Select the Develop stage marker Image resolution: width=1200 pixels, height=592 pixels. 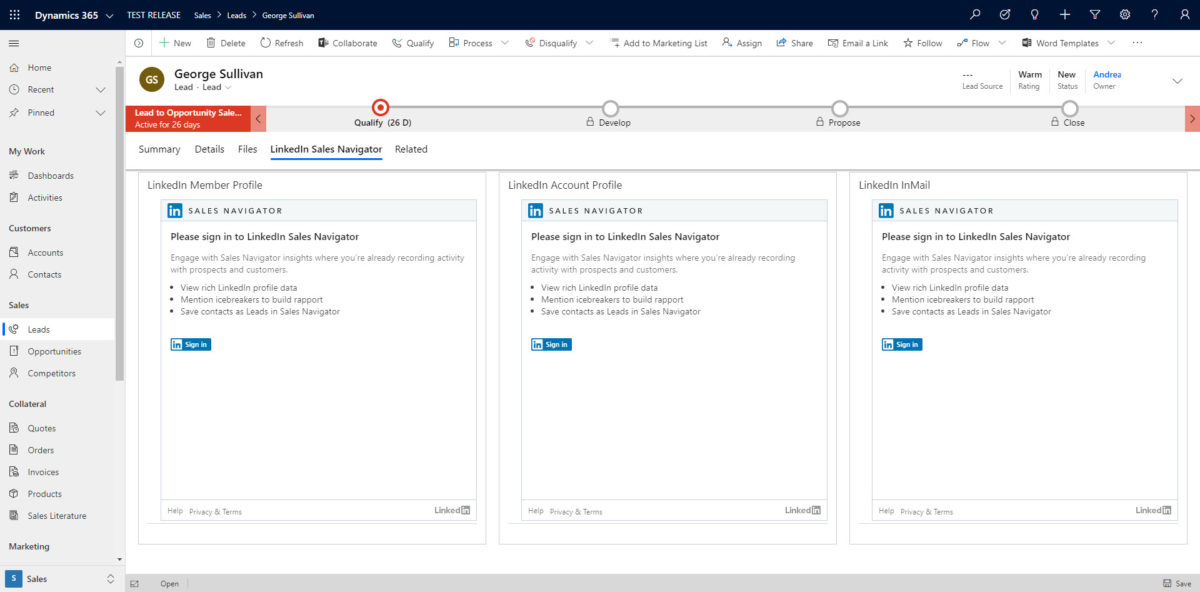(x=610, y=108)
